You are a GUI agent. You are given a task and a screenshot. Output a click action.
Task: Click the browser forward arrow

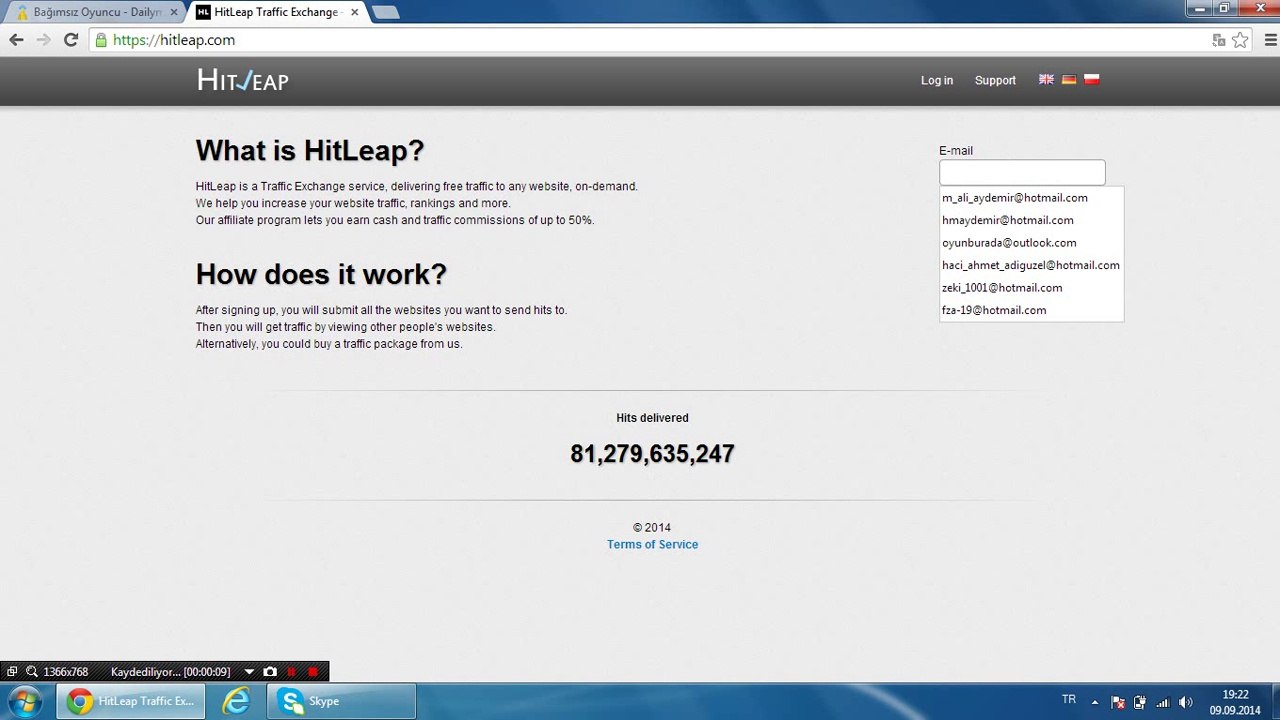[x=43, y=40]
